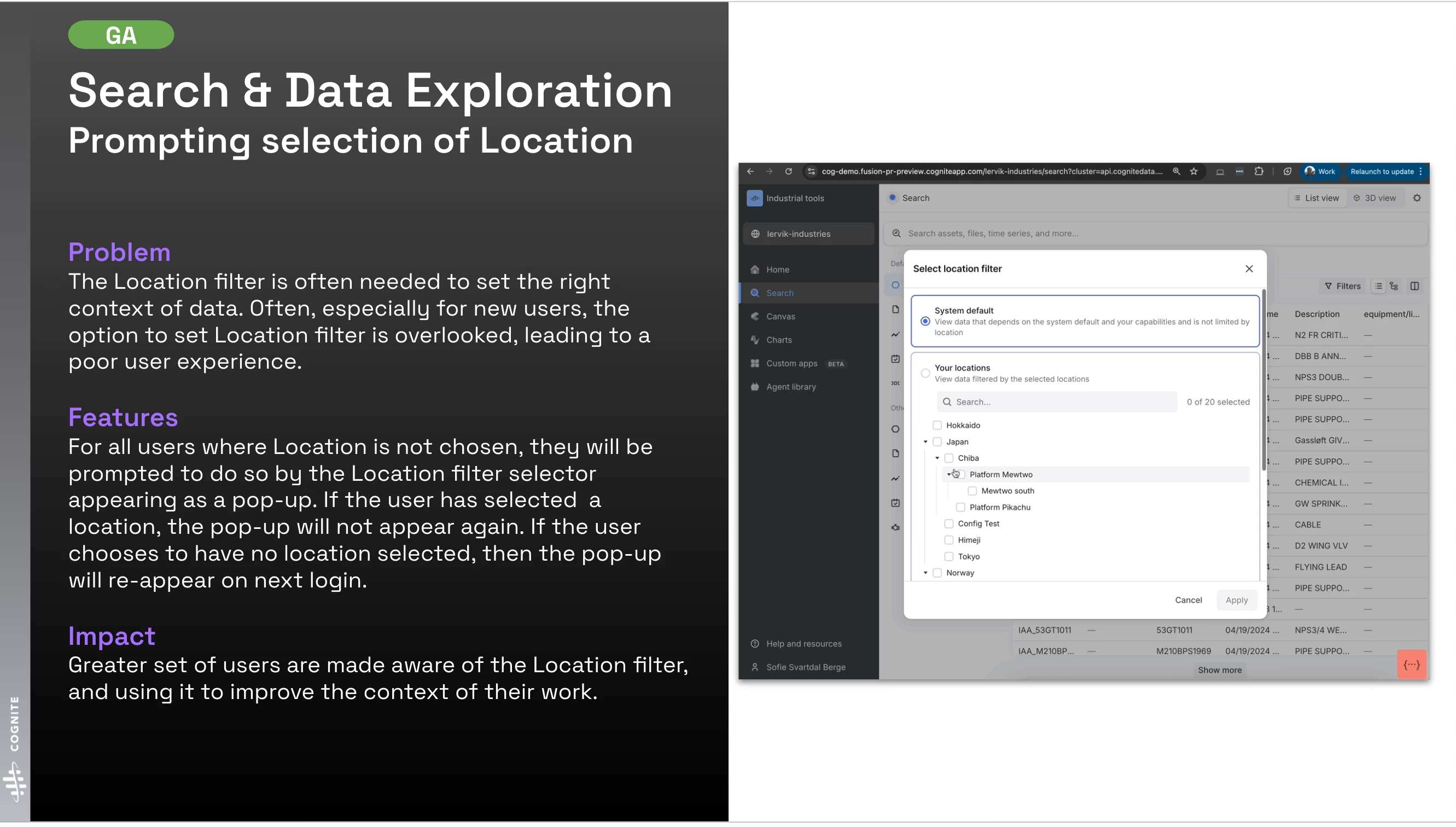This screenshot has height=827, width=1456.
Task: Open the browser extensions puzzle icon
Action: point(1259,172)
